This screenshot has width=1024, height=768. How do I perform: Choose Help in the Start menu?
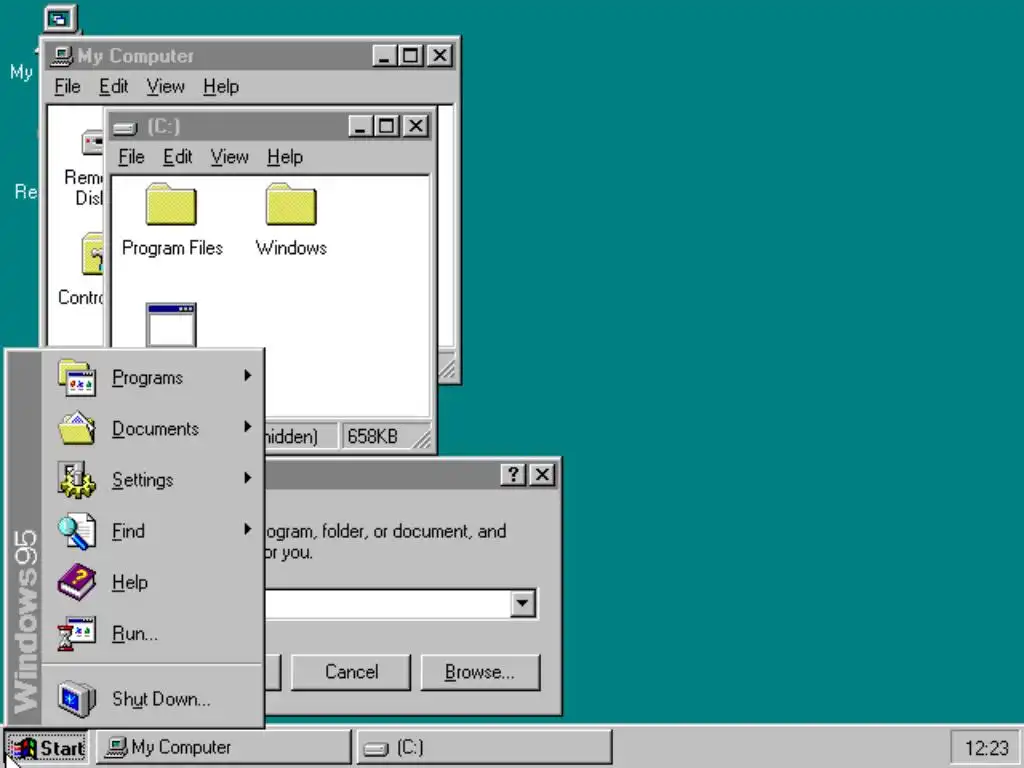coord(154,582)
